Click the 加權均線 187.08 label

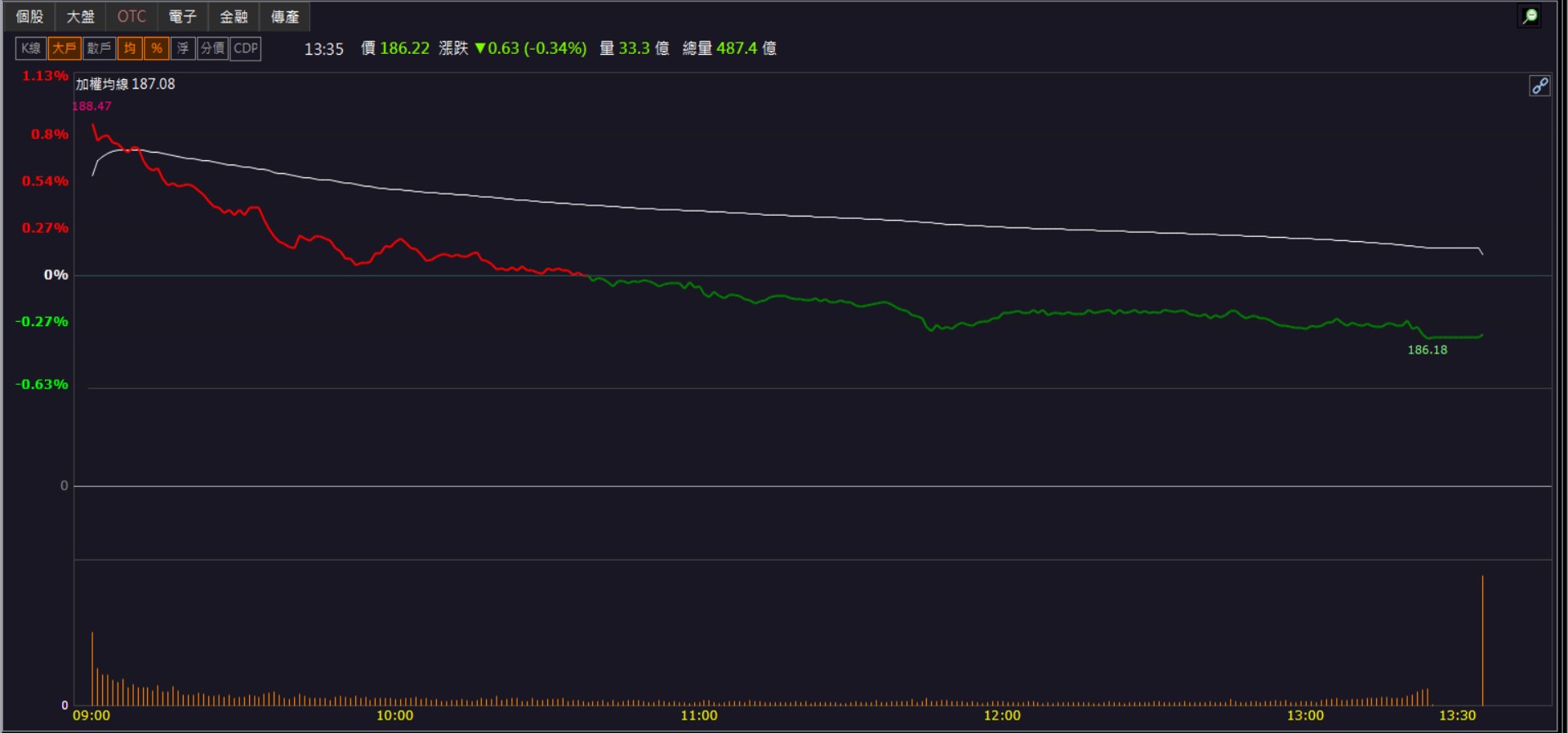click(x=126, y=84)
